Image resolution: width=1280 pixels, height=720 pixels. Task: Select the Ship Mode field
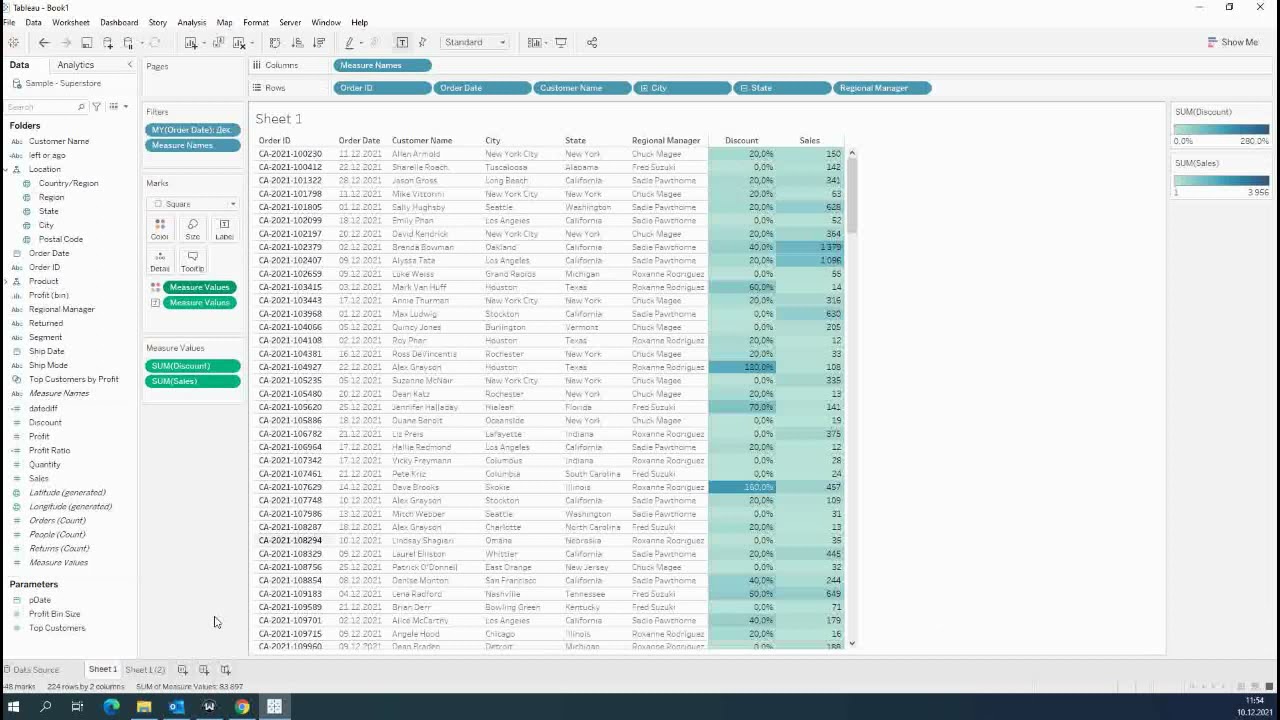click(x=48, y=365)
